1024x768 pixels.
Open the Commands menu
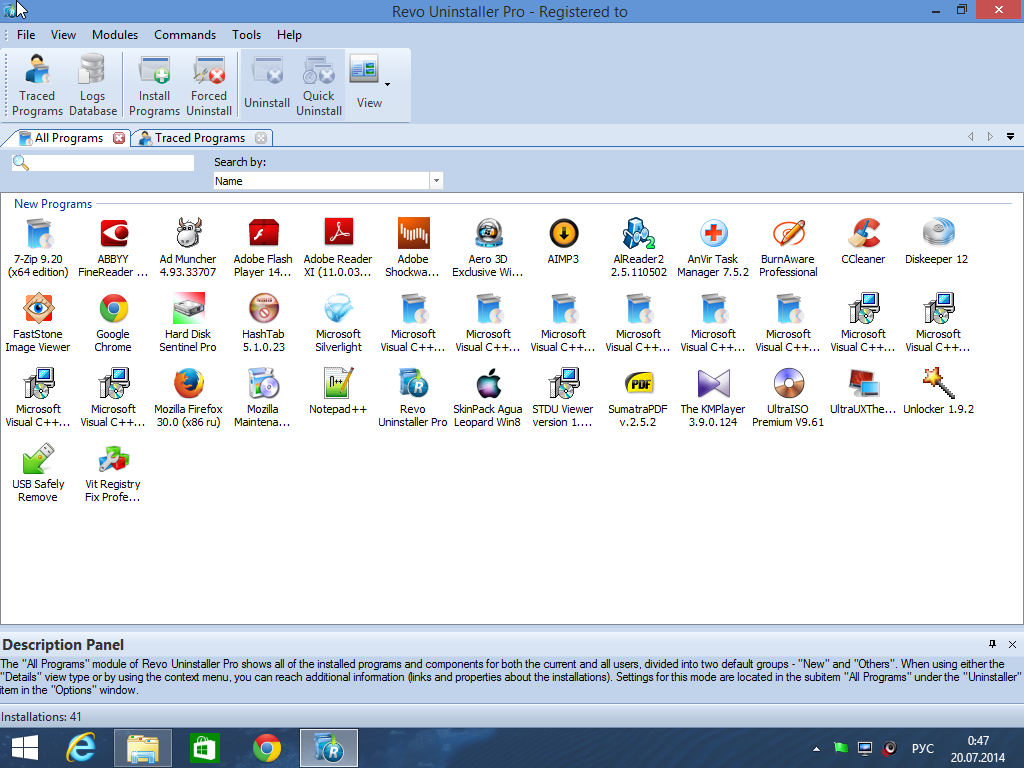tap(185, 35)
